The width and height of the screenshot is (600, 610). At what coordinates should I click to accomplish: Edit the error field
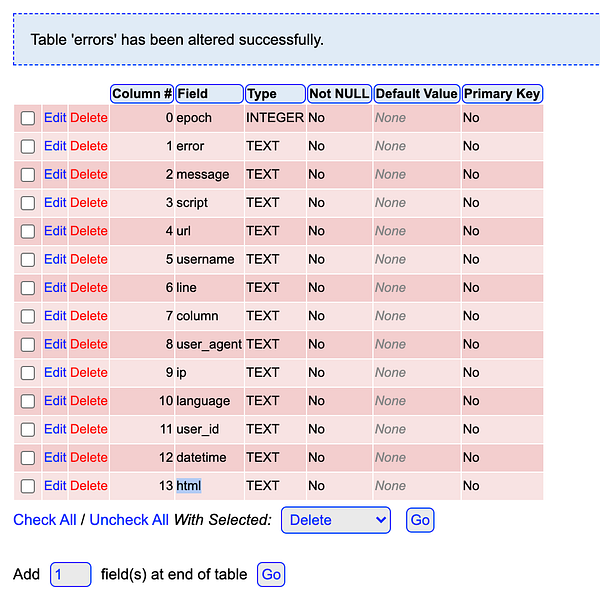[x=55, y=146]
